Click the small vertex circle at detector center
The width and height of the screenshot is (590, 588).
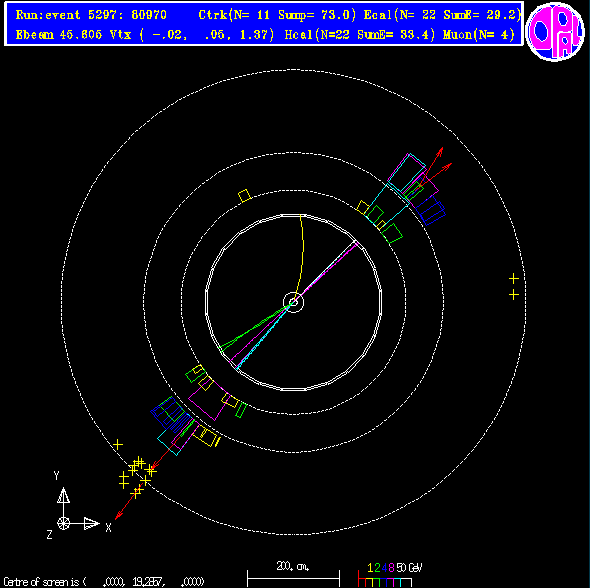pyautogui.click(x=293, y=302)
